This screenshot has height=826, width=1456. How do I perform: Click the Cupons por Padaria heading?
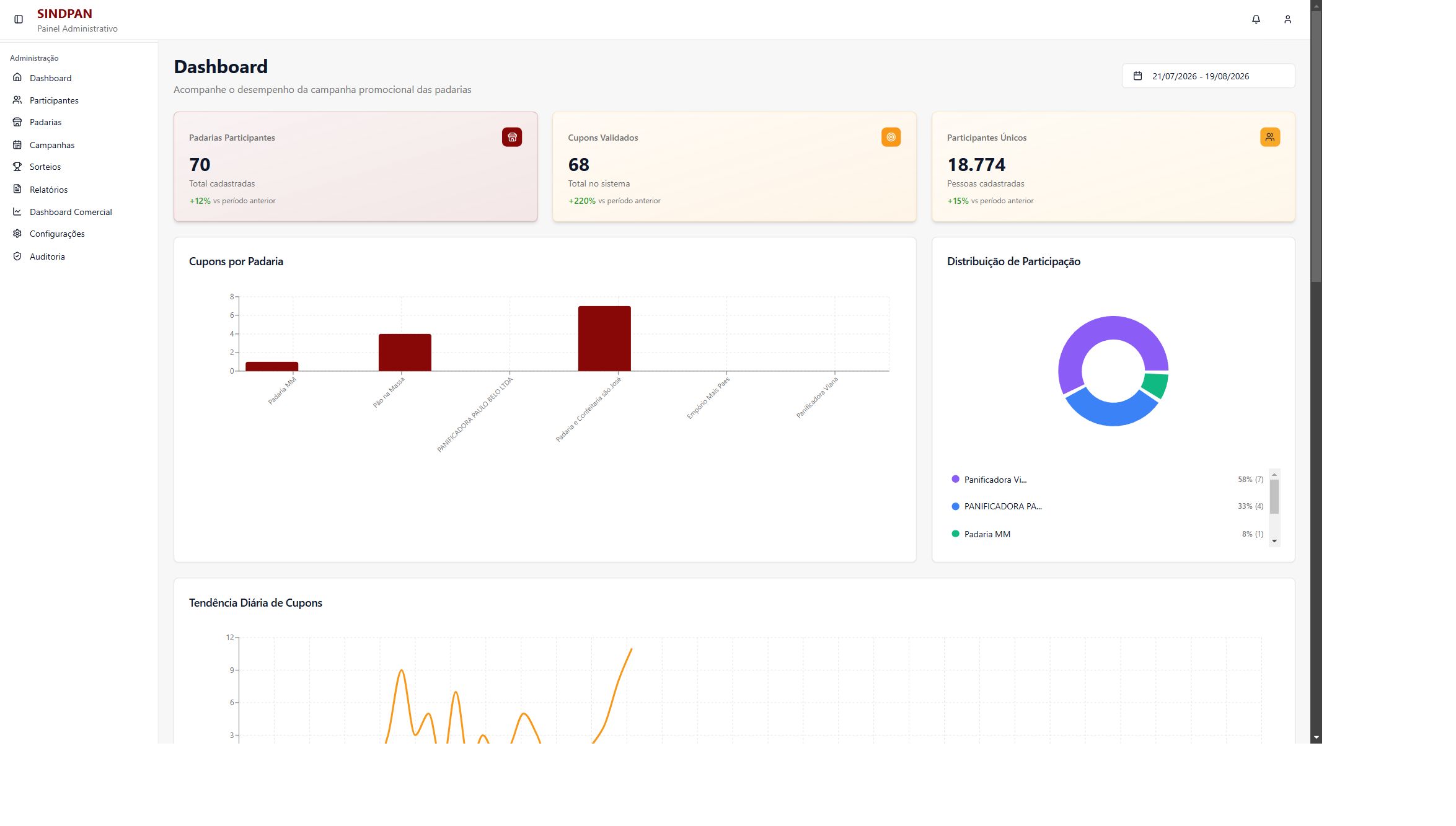click(236, 261)
